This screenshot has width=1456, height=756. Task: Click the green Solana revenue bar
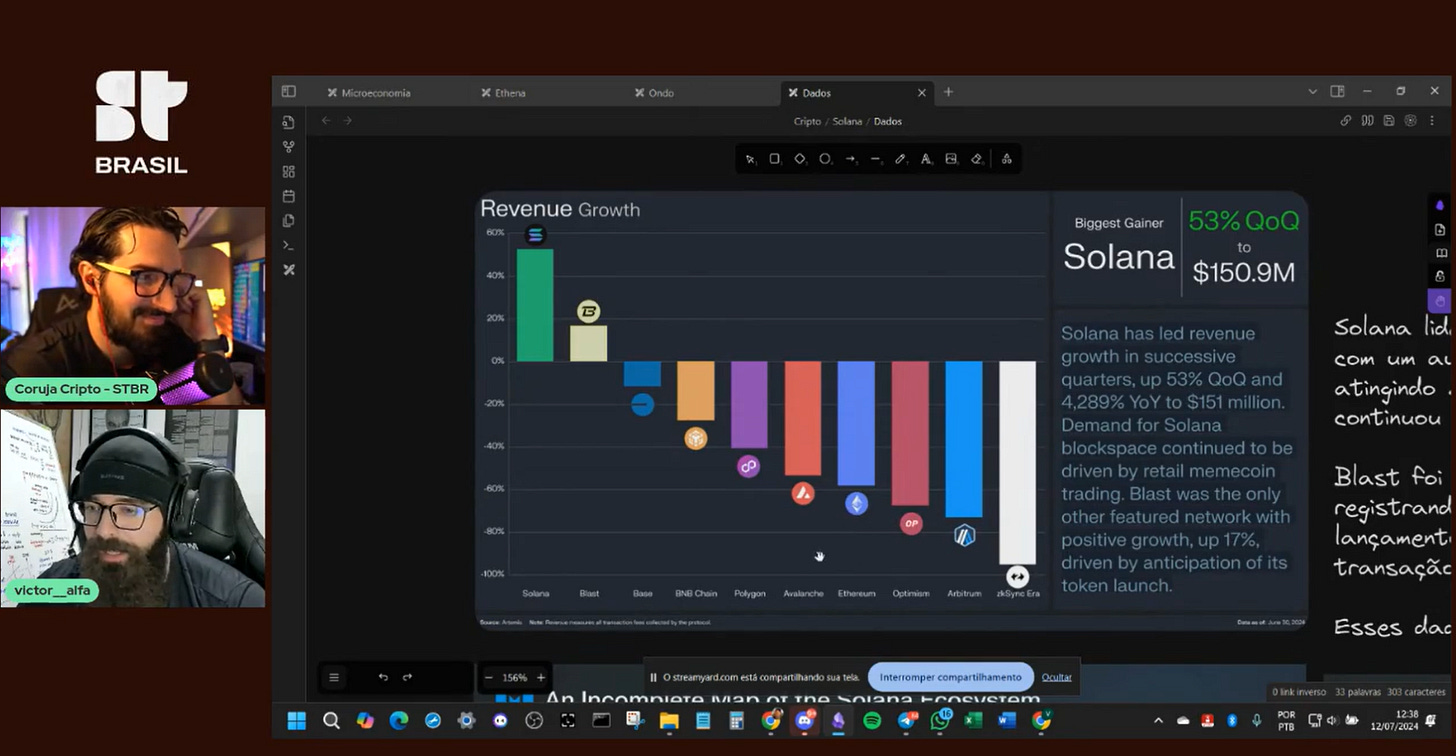535,305
